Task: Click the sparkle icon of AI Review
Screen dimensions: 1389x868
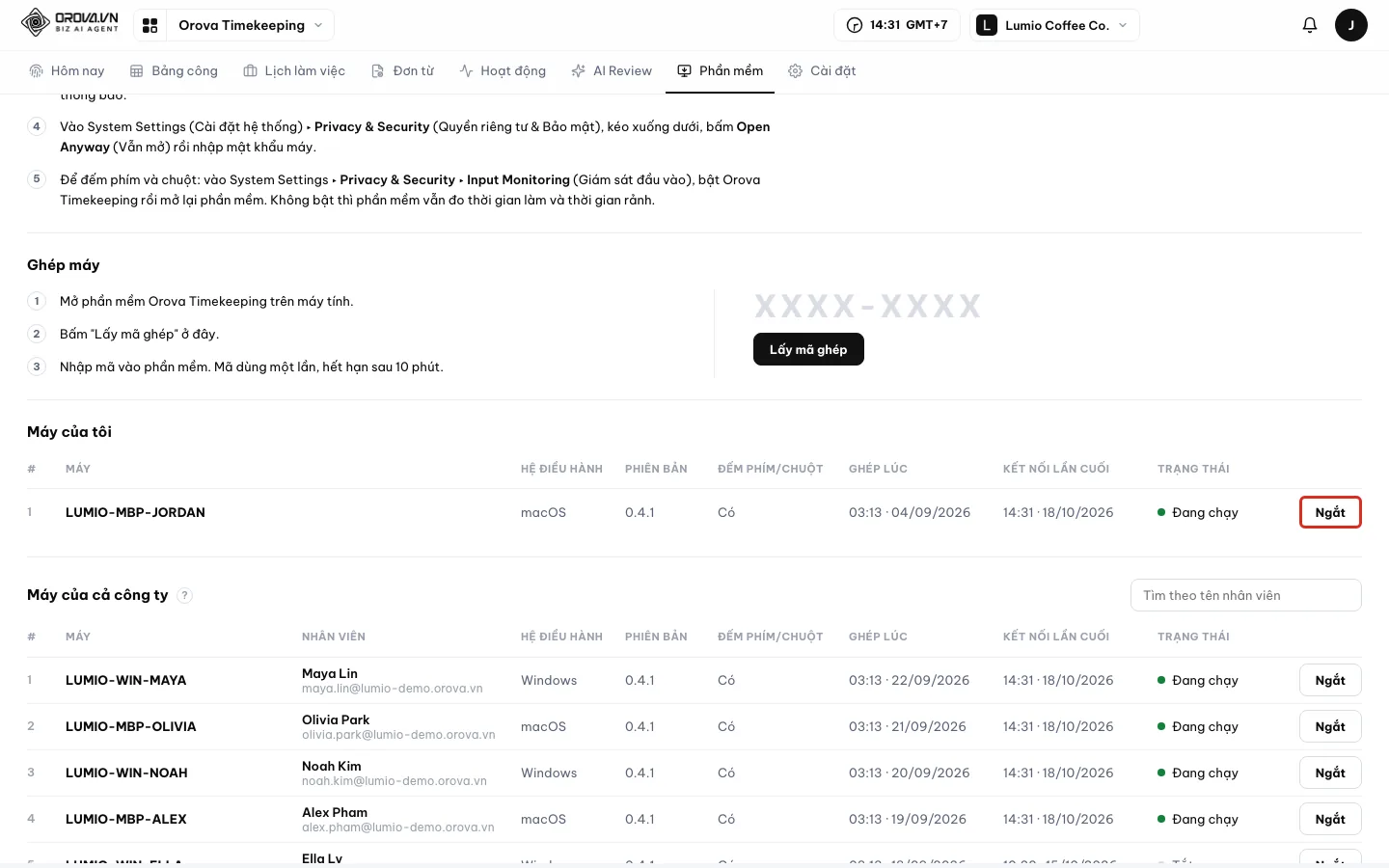Action: [x=579, y=70]
